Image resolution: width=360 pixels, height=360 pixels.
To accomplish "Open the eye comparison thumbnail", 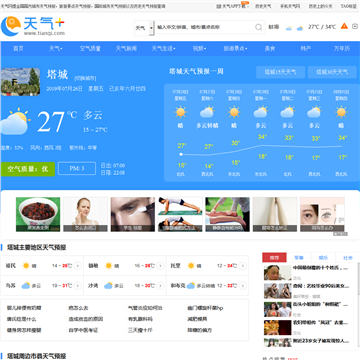I will click(322, 214).
